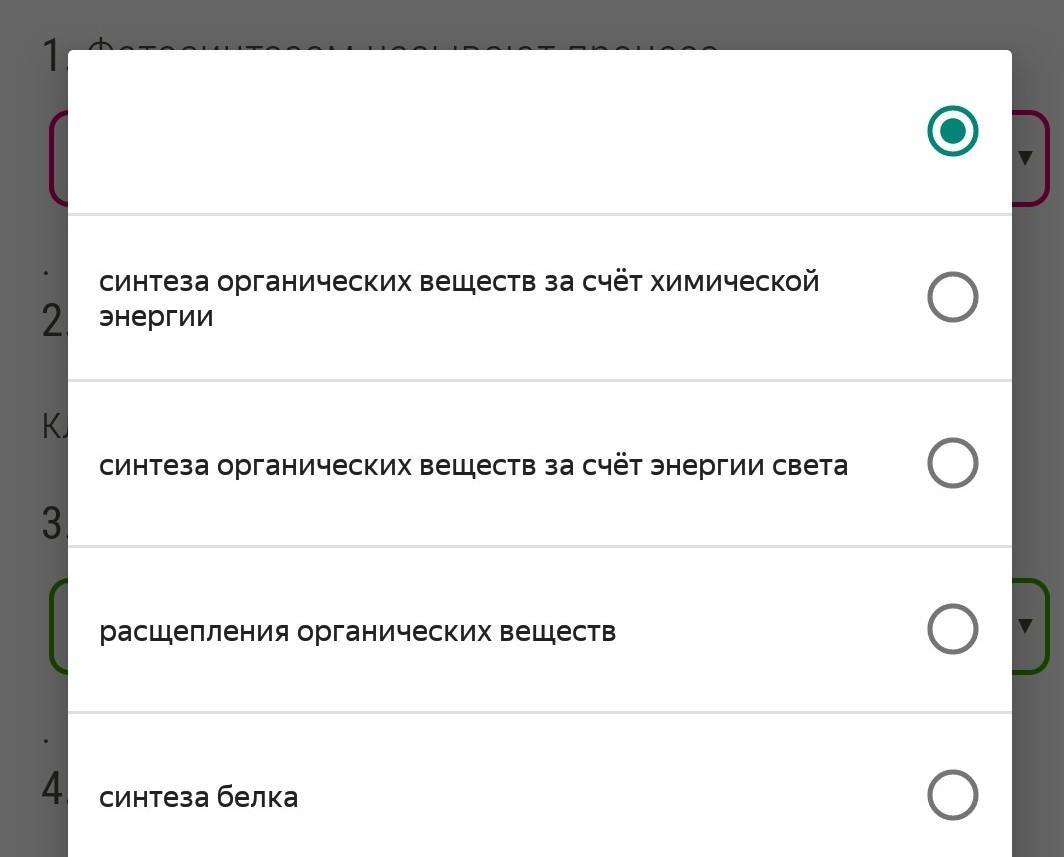This screenshot has height=857, width=1064.
Task: Pick the 'синтеза белка' option label
Action: (198, 797)
